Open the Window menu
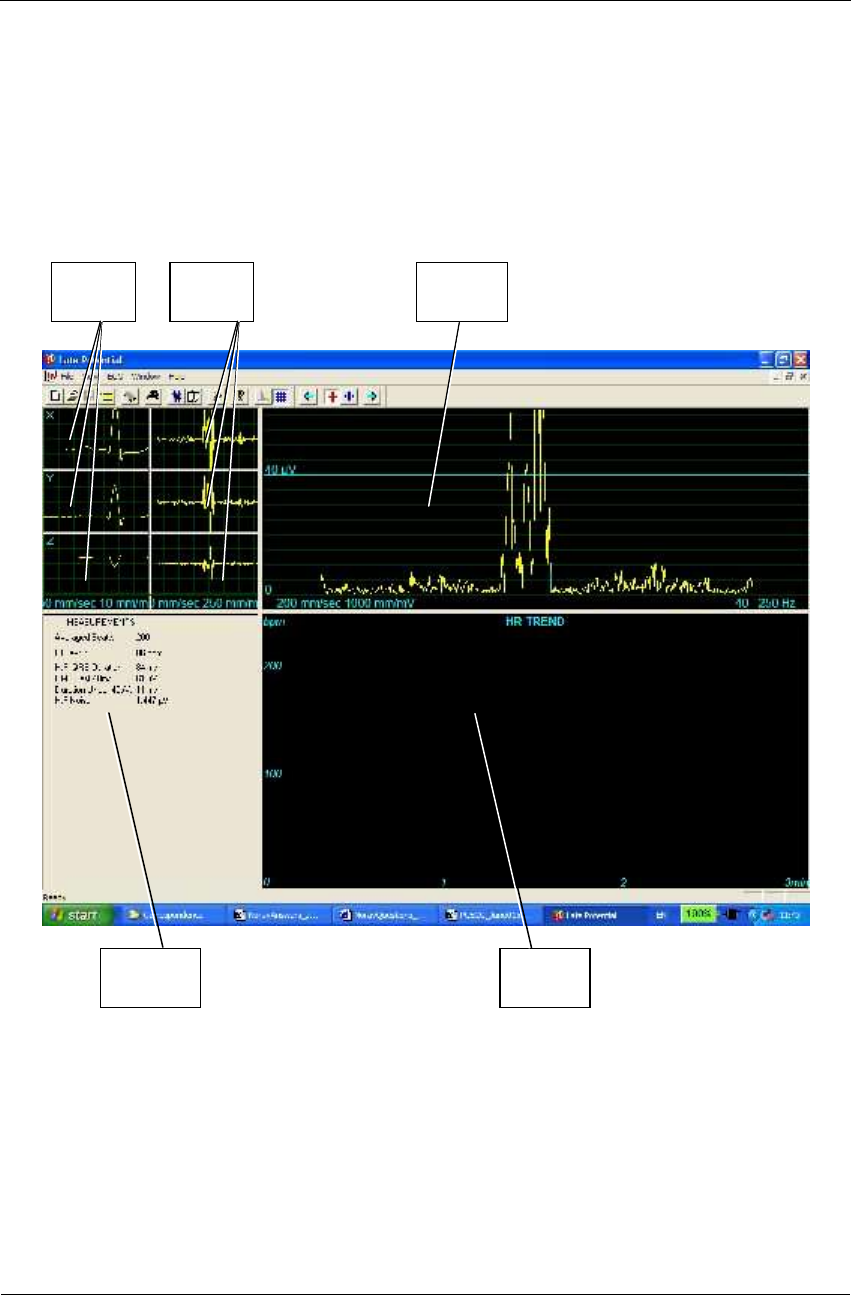Image resolution: width=851 pixels, height=1295 pixels. [144, 377]
